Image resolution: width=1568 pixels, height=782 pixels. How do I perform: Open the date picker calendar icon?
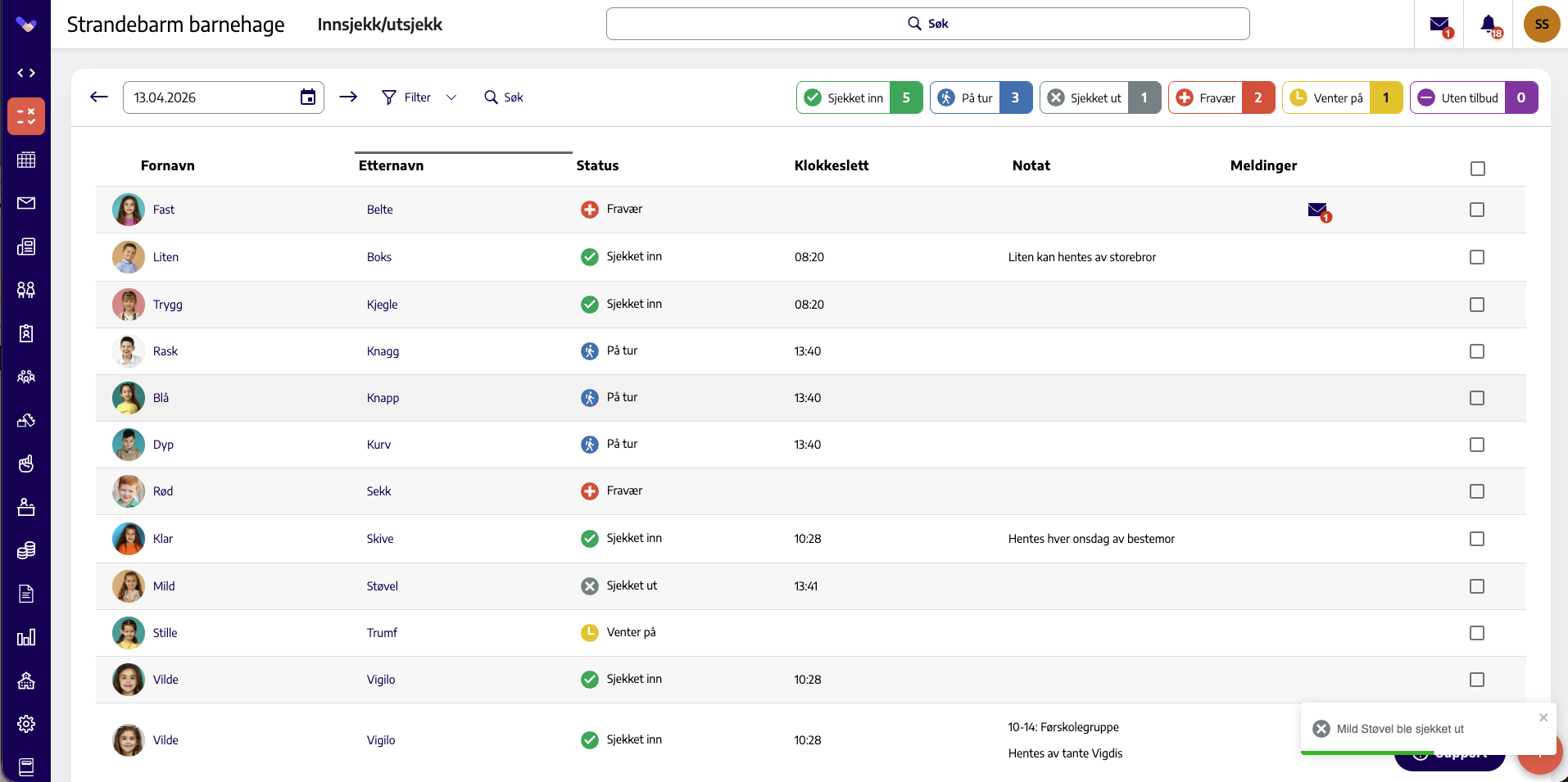click(308, 97)
